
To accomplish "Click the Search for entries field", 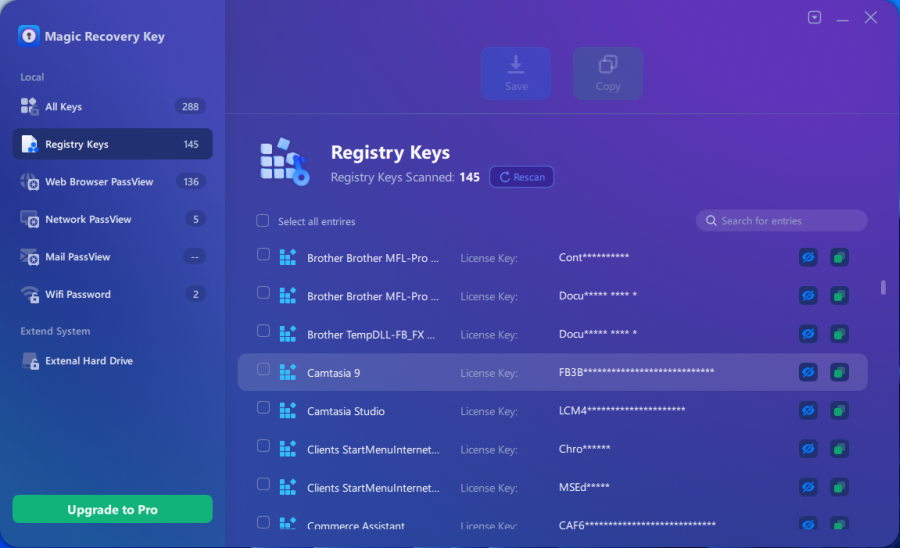I will (781, 220).
